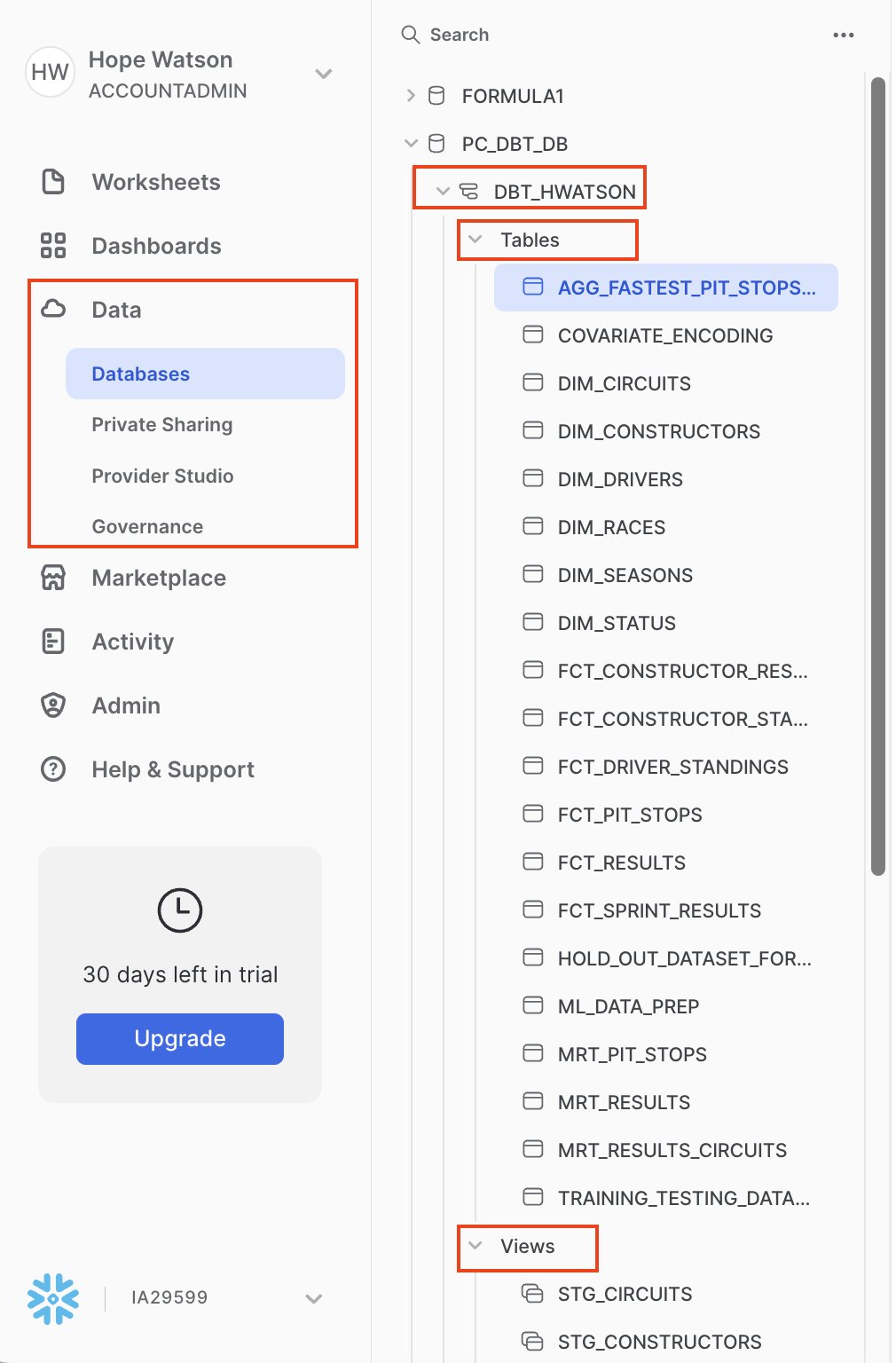Open the Hope Watson profile dropdown
The height and width of the screenshot is (1363, 896).
click(323, 75)
